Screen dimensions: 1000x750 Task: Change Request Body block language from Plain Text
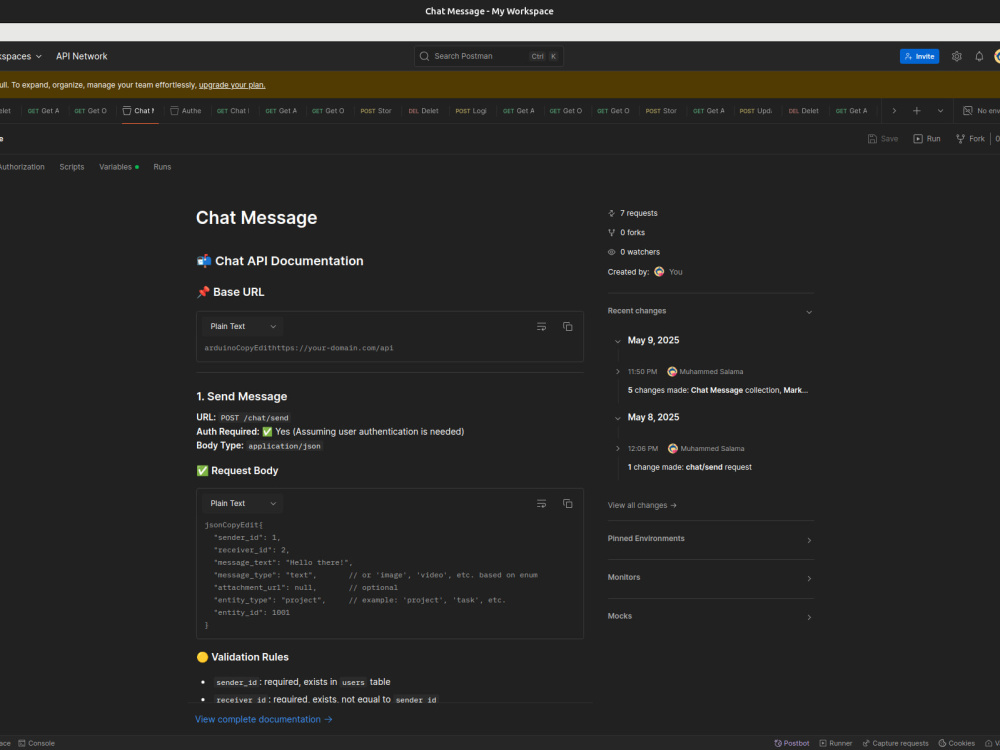(242, 504)
